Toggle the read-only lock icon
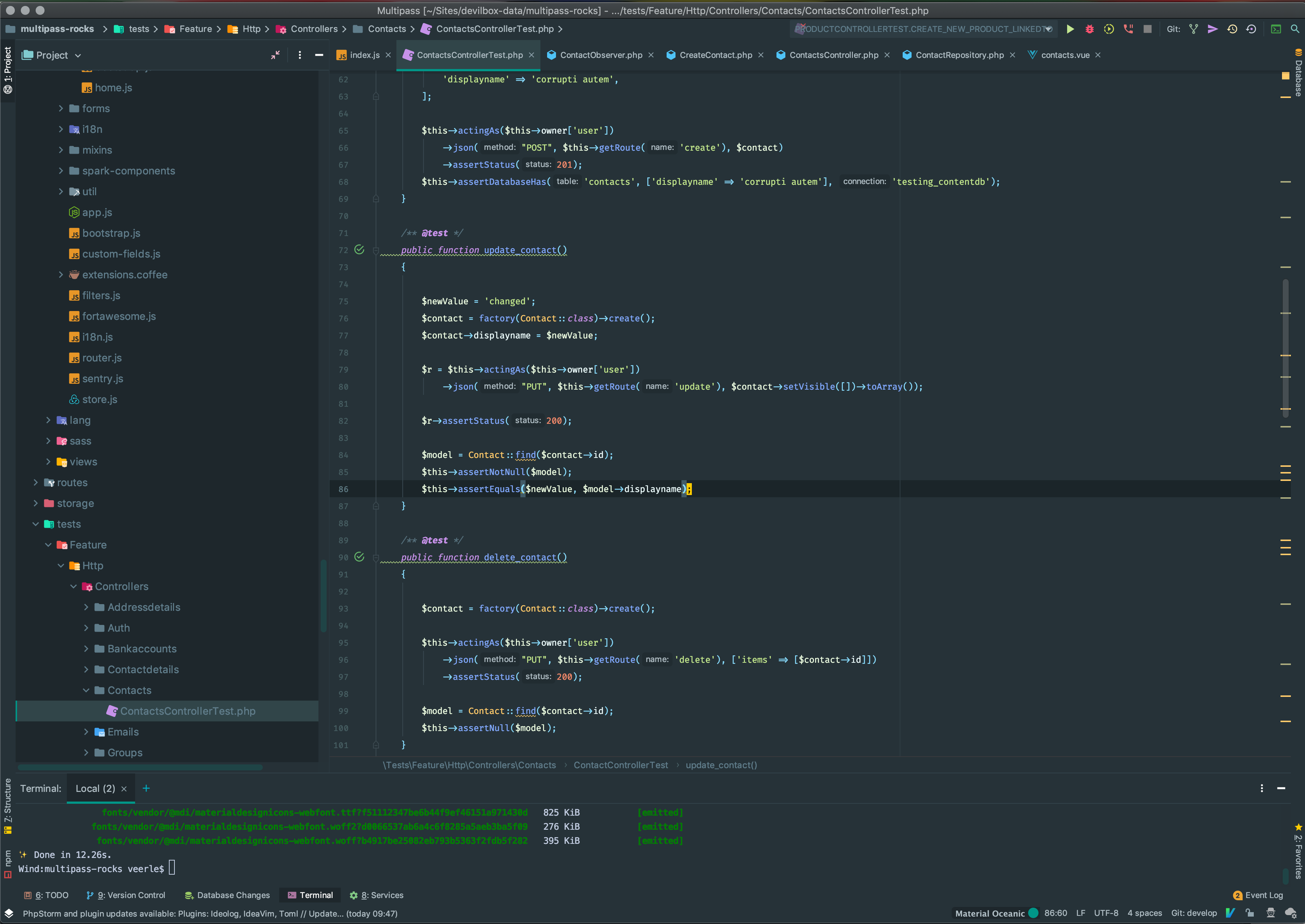The height and width of the screenshot is (924, 1305). (x=1250, y=913)
